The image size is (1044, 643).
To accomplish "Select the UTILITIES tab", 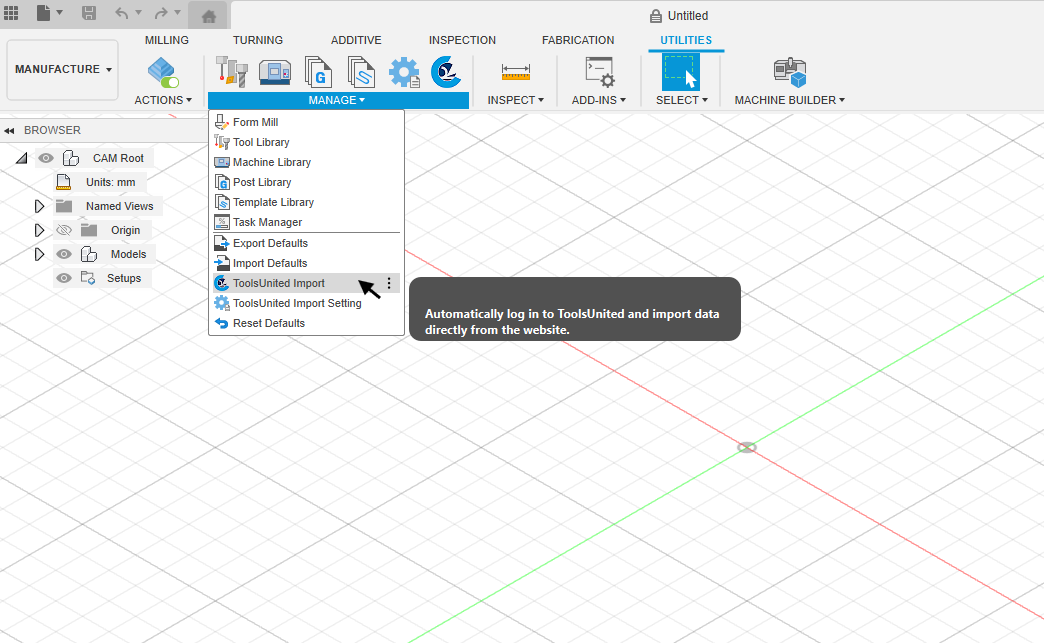I will point(686,40).
